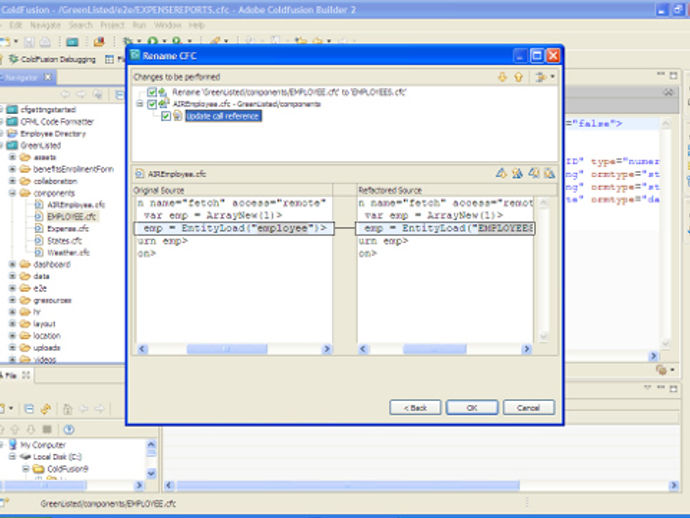
Task: Expand the uploads folder
Action: tap(12, 347)
